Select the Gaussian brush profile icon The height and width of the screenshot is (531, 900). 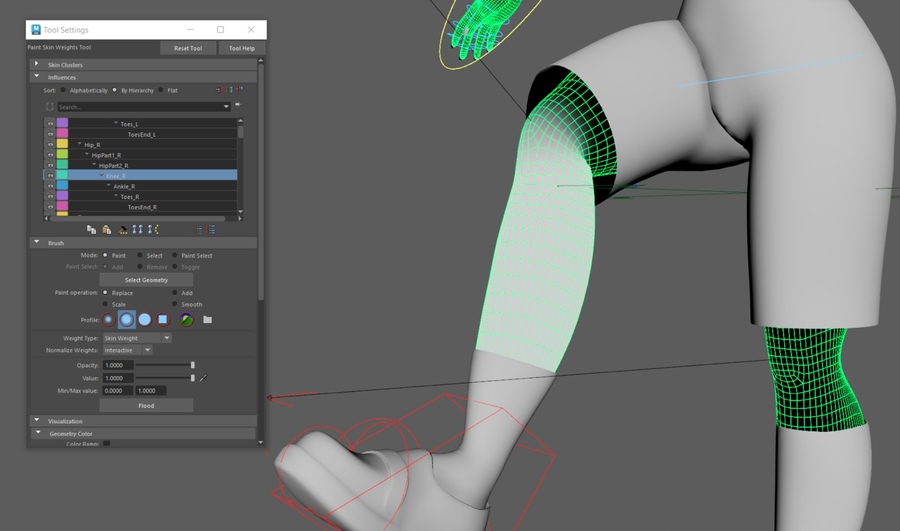point(108,320)
